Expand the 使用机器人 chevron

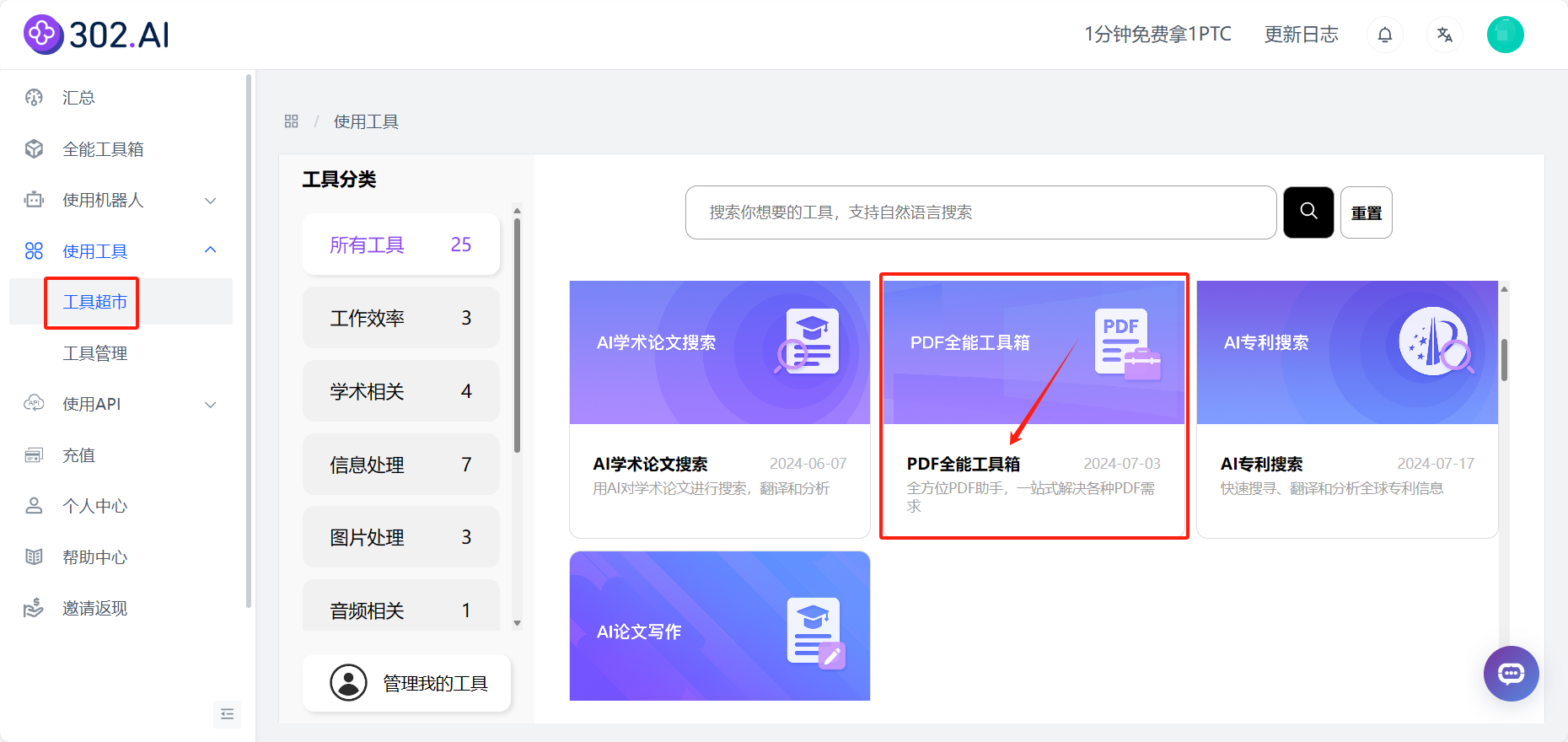tap(211, 201)
